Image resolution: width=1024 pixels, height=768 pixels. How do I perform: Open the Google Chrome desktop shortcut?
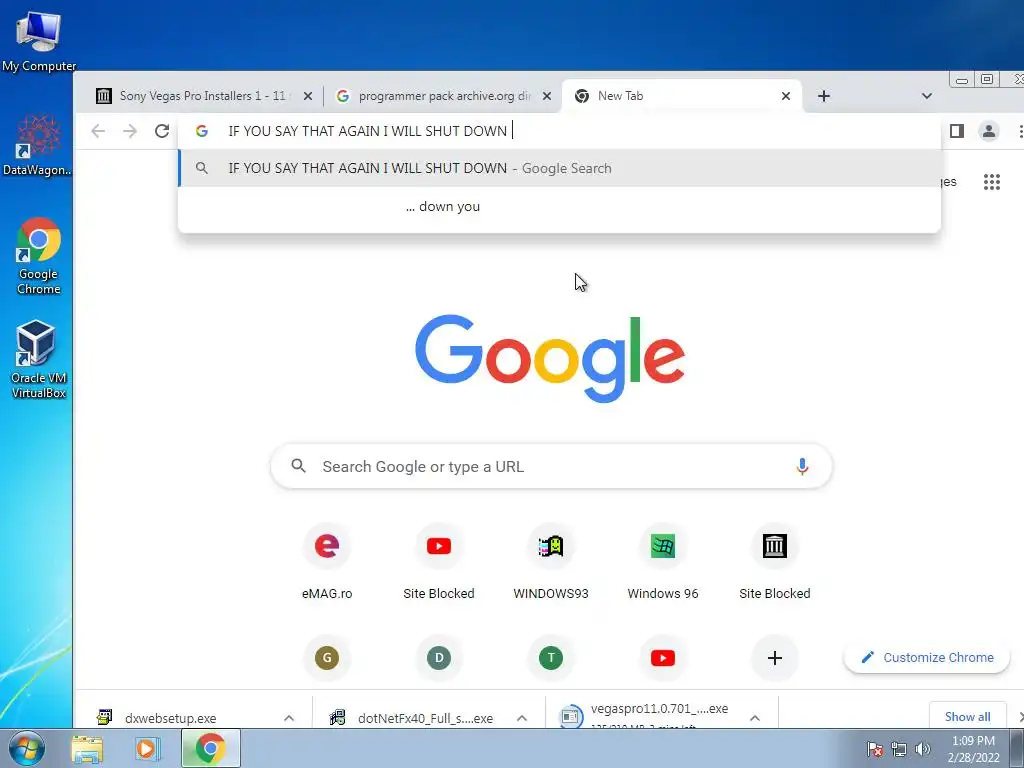pyautogui.click(x=38, y=255)
